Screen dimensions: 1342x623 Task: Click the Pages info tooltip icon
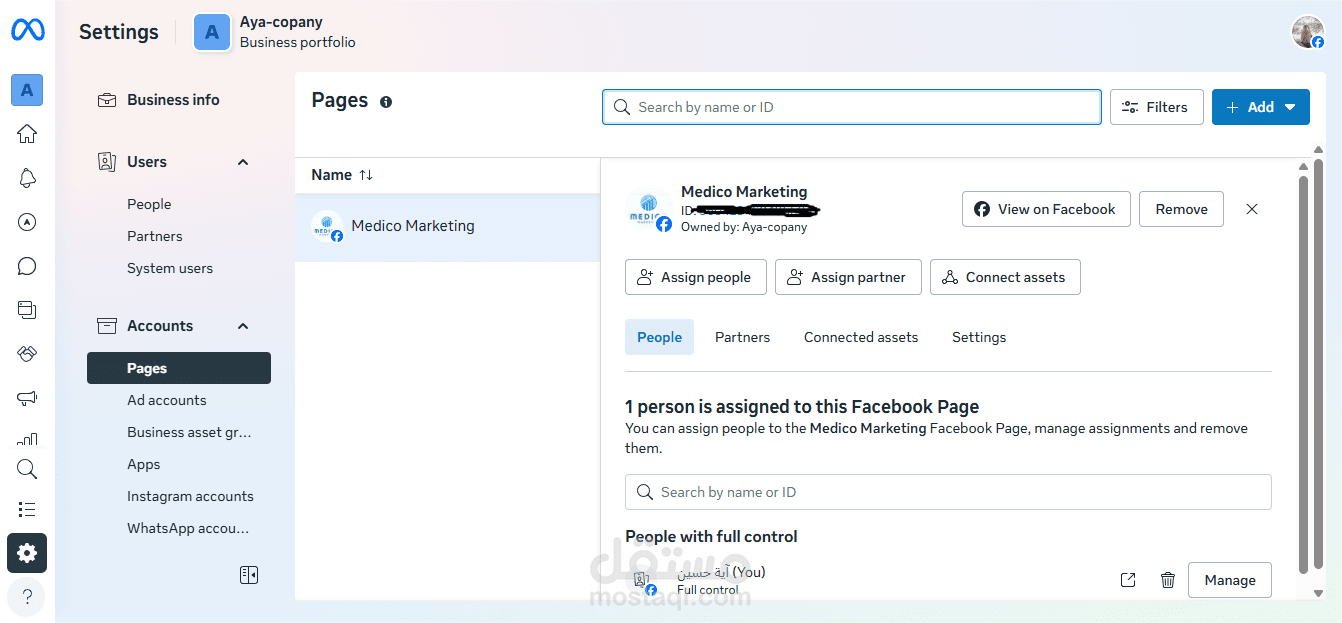(386, 102)
